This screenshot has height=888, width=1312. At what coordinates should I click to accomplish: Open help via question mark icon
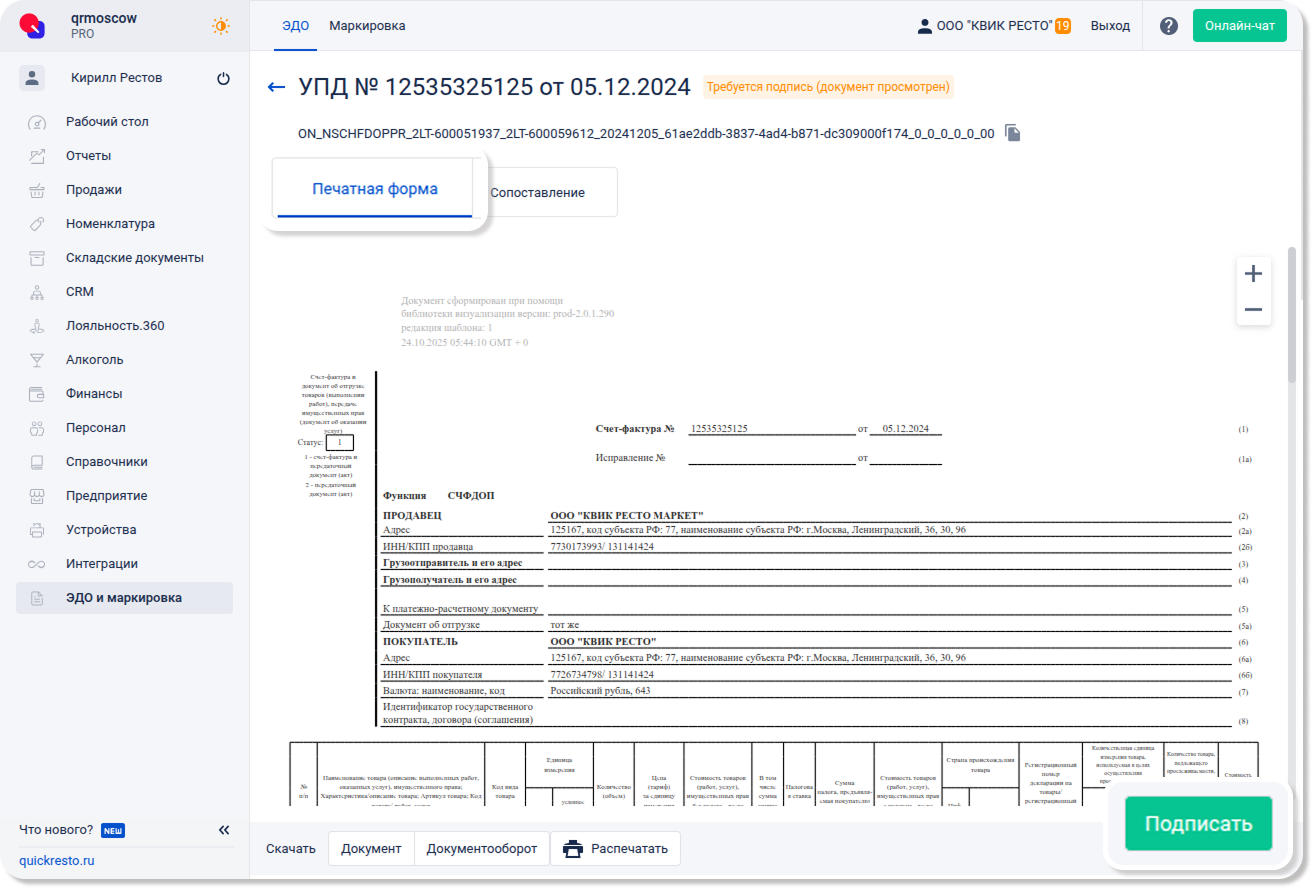coord(1168,26)
